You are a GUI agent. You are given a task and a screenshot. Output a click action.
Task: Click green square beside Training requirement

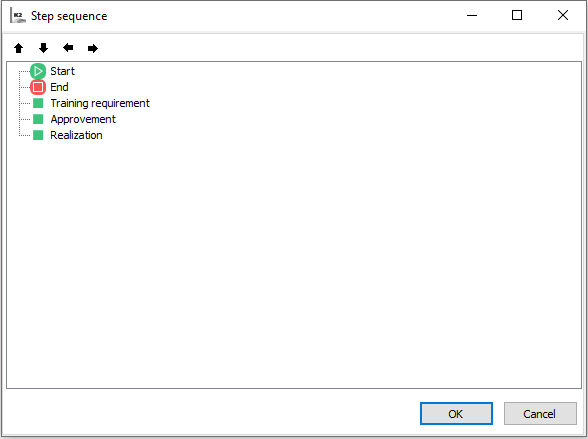pos(38,103)
